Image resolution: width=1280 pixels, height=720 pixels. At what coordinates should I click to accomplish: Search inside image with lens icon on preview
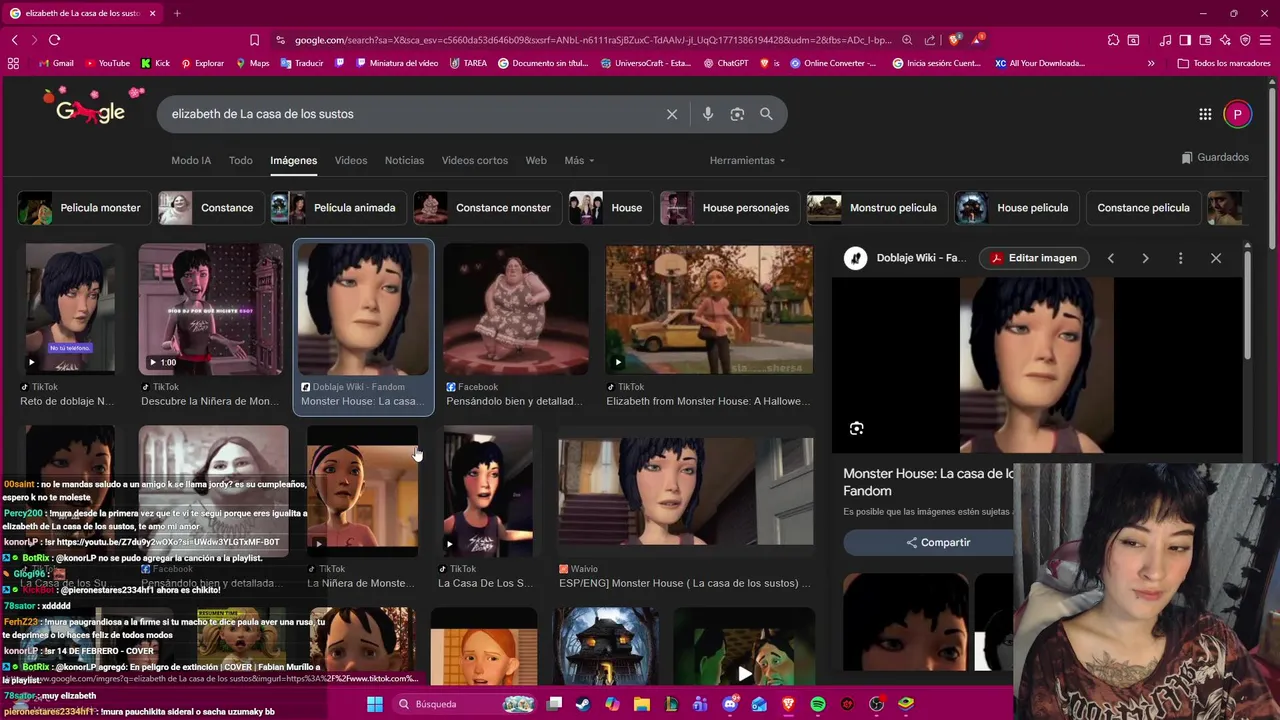click(857, 428)
